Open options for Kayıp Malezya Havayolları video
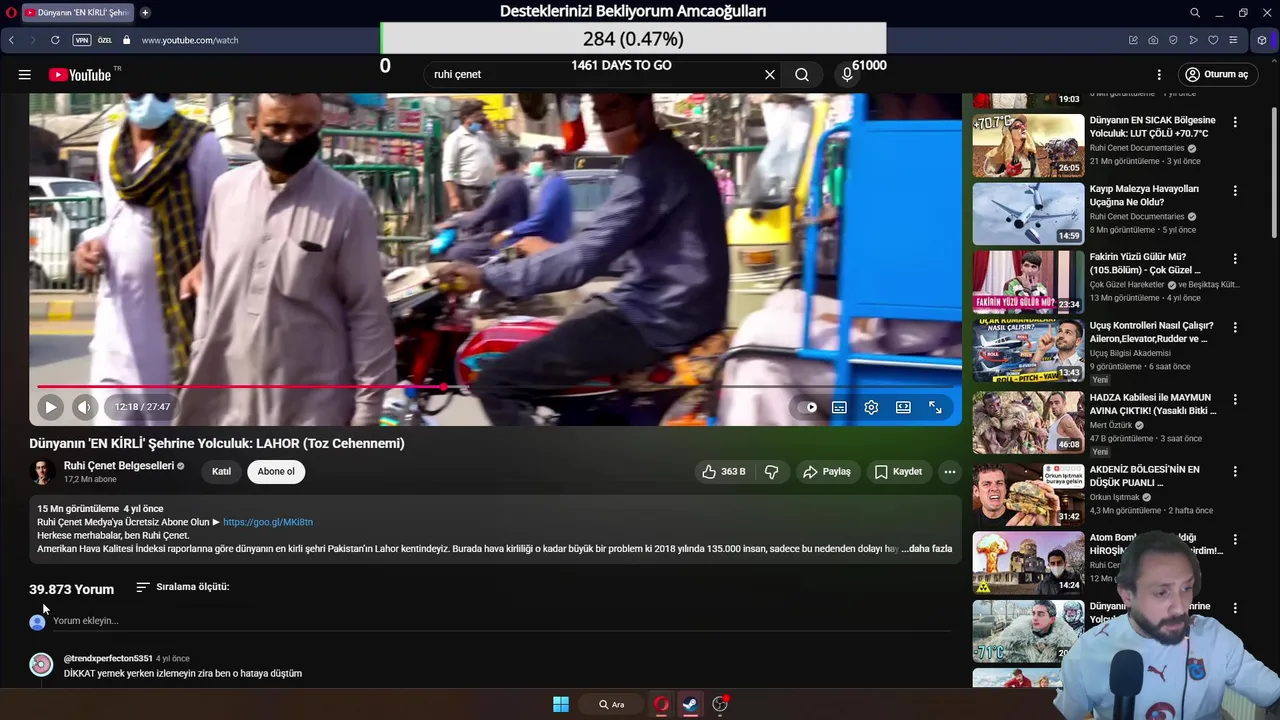The height and width of the screenshot is (720, 1280). tap(1235, 190)
